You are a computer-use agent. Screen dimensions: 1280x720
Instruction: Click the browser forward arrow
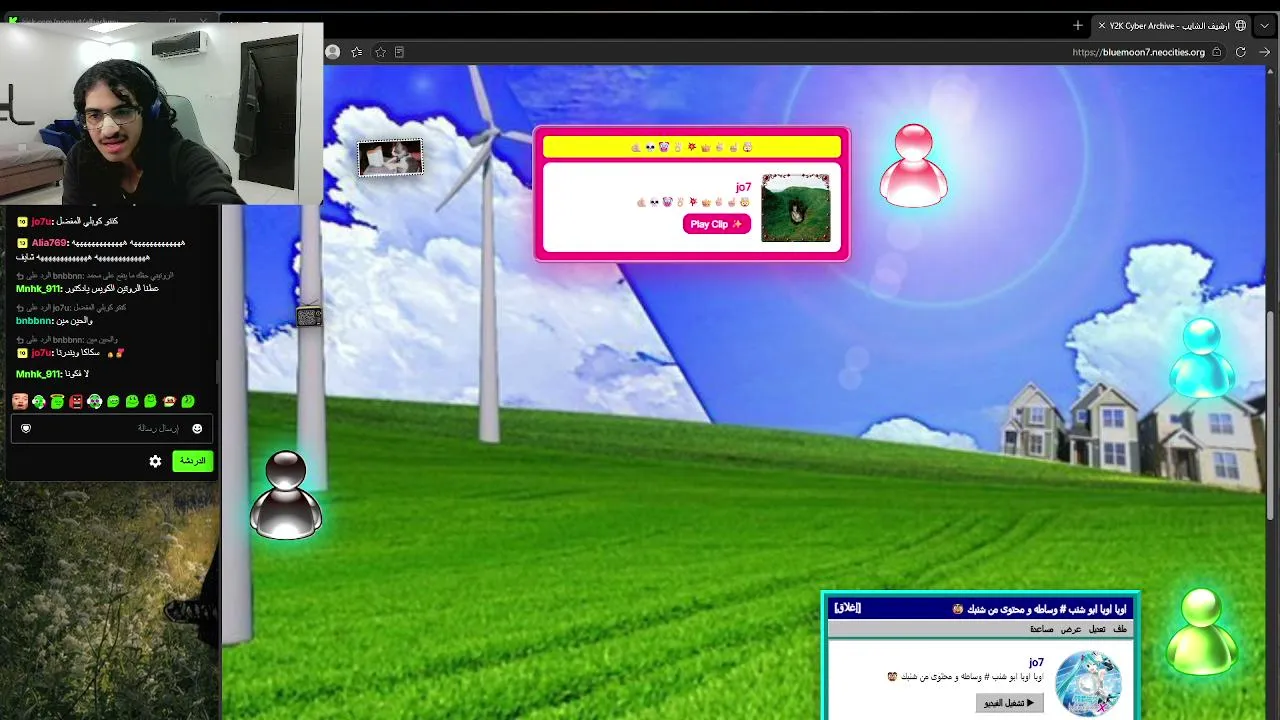coord(1265,52)
